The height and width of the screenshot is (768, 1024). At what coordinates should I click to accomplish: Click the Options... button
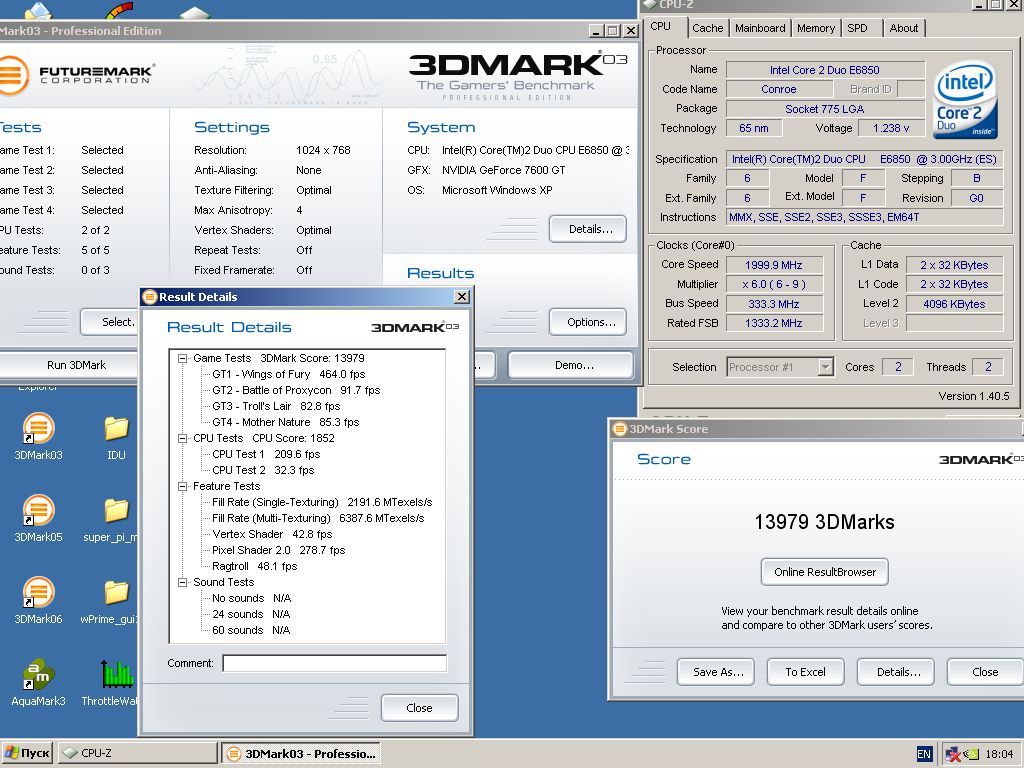pyautogui.click(x=588, y=322)
